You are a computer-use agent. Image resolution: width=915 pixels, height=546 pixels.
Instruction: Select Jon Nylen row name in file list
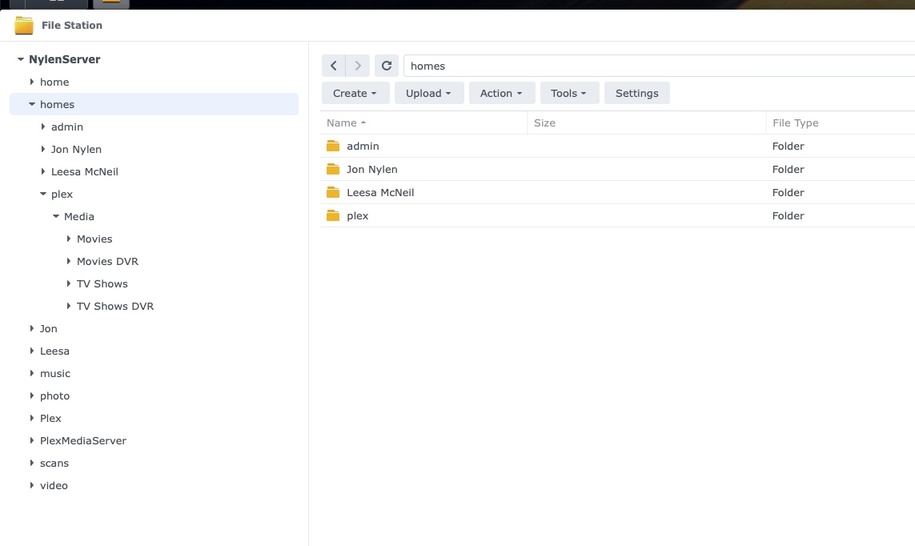coord(372,169)
